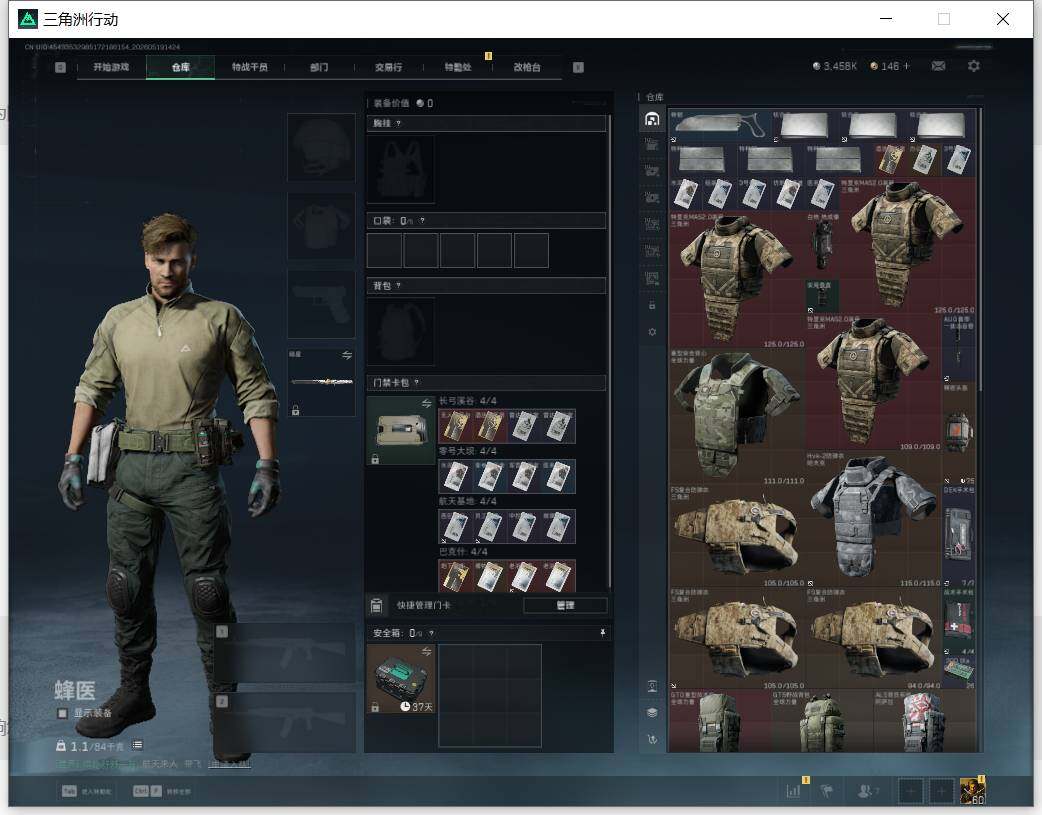Viewport: 1042px width, 815px height.
Task: Select the second warehouse sidebar category icon
Action: 652,144
